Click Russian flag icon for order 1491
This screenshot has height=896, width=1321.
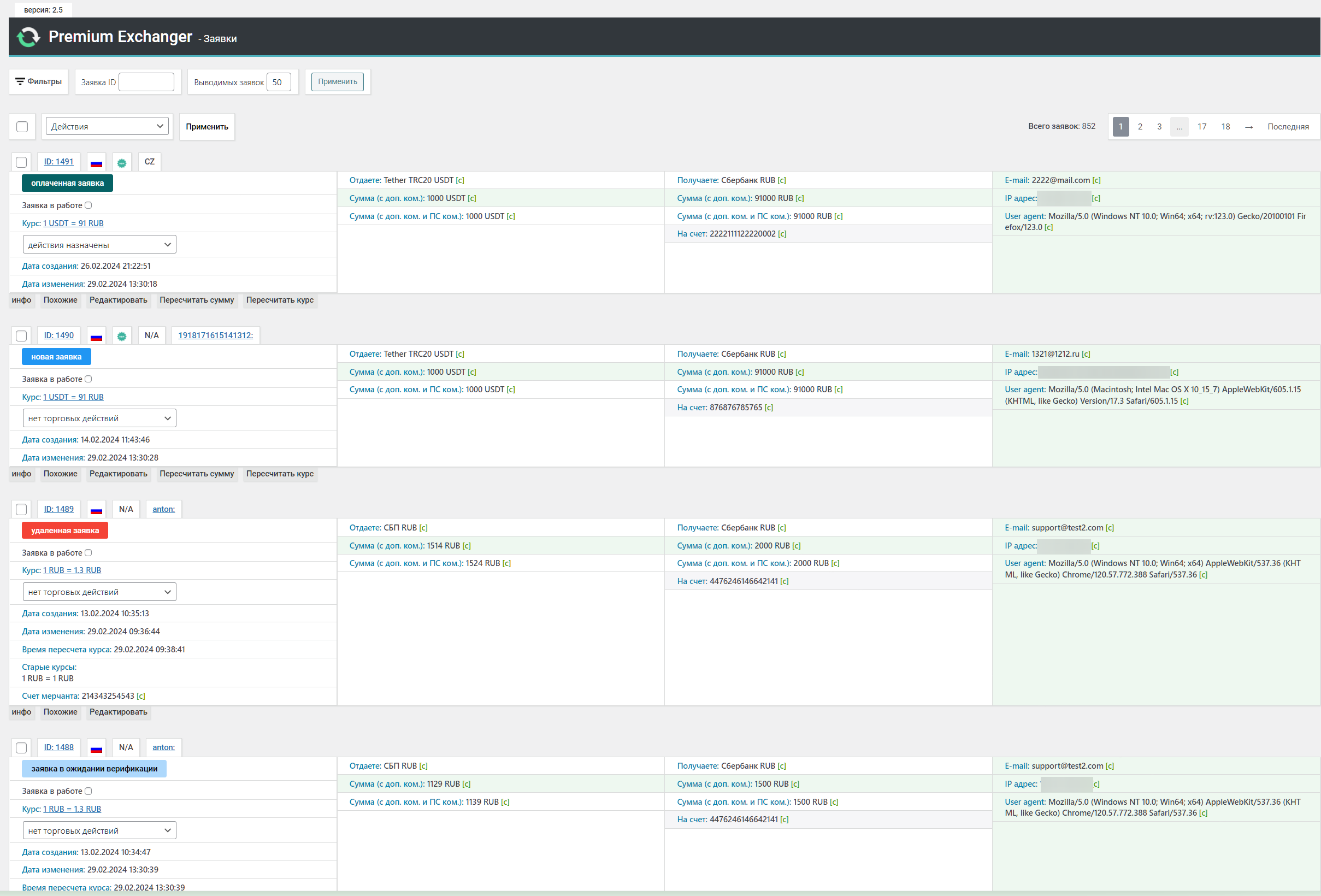96,163
